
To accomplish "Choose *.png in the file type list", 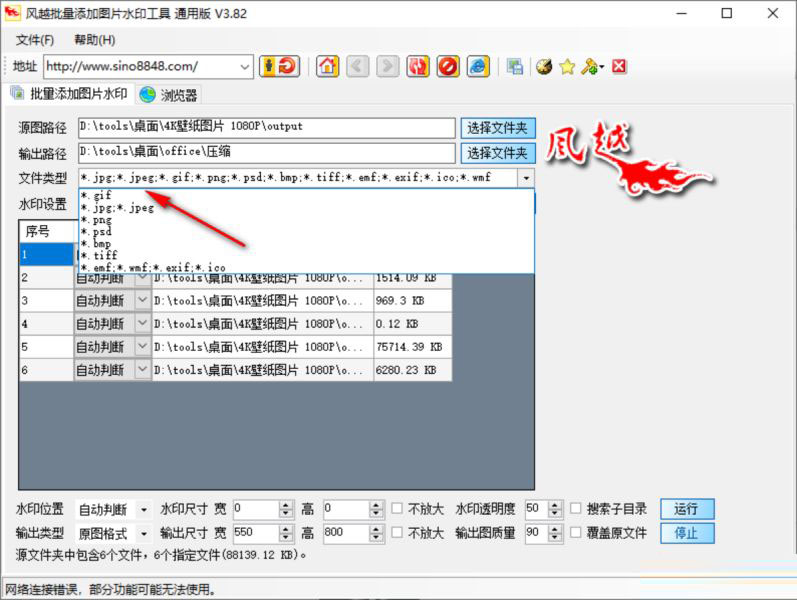I will point(306,220).
